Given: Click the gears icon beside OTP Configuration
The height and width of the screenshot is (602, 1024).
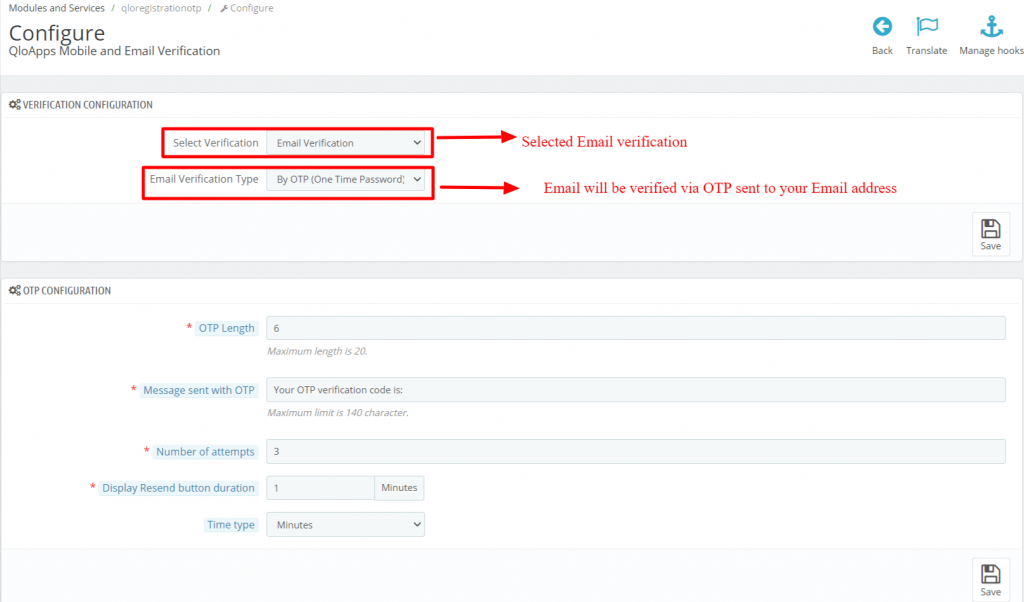Looking at the screenshot, I should click(x=14, y=291).
